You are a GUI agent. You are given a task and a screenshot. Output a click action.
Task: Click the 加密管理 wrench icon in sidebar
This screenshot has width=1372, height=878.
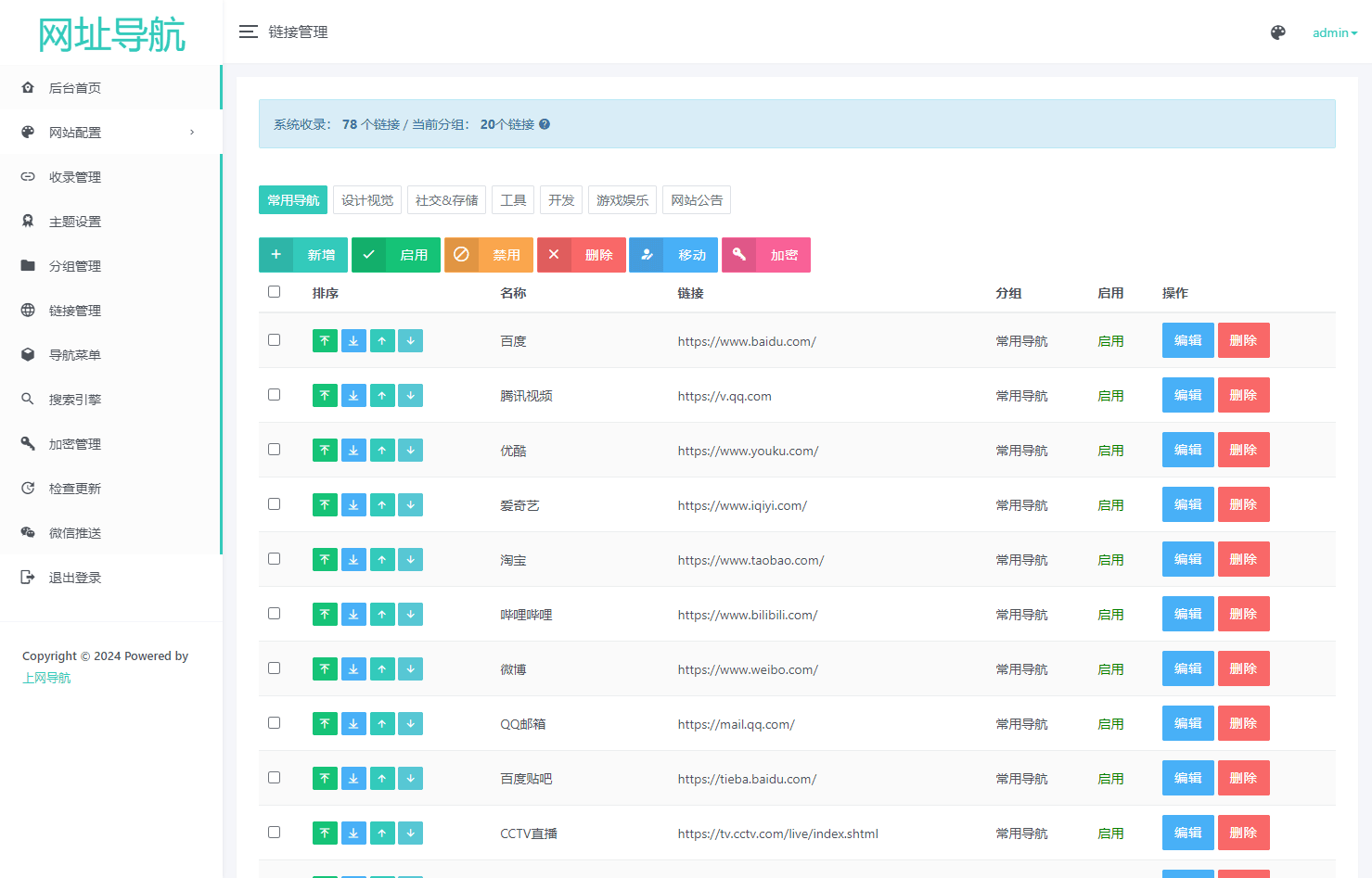28,443
